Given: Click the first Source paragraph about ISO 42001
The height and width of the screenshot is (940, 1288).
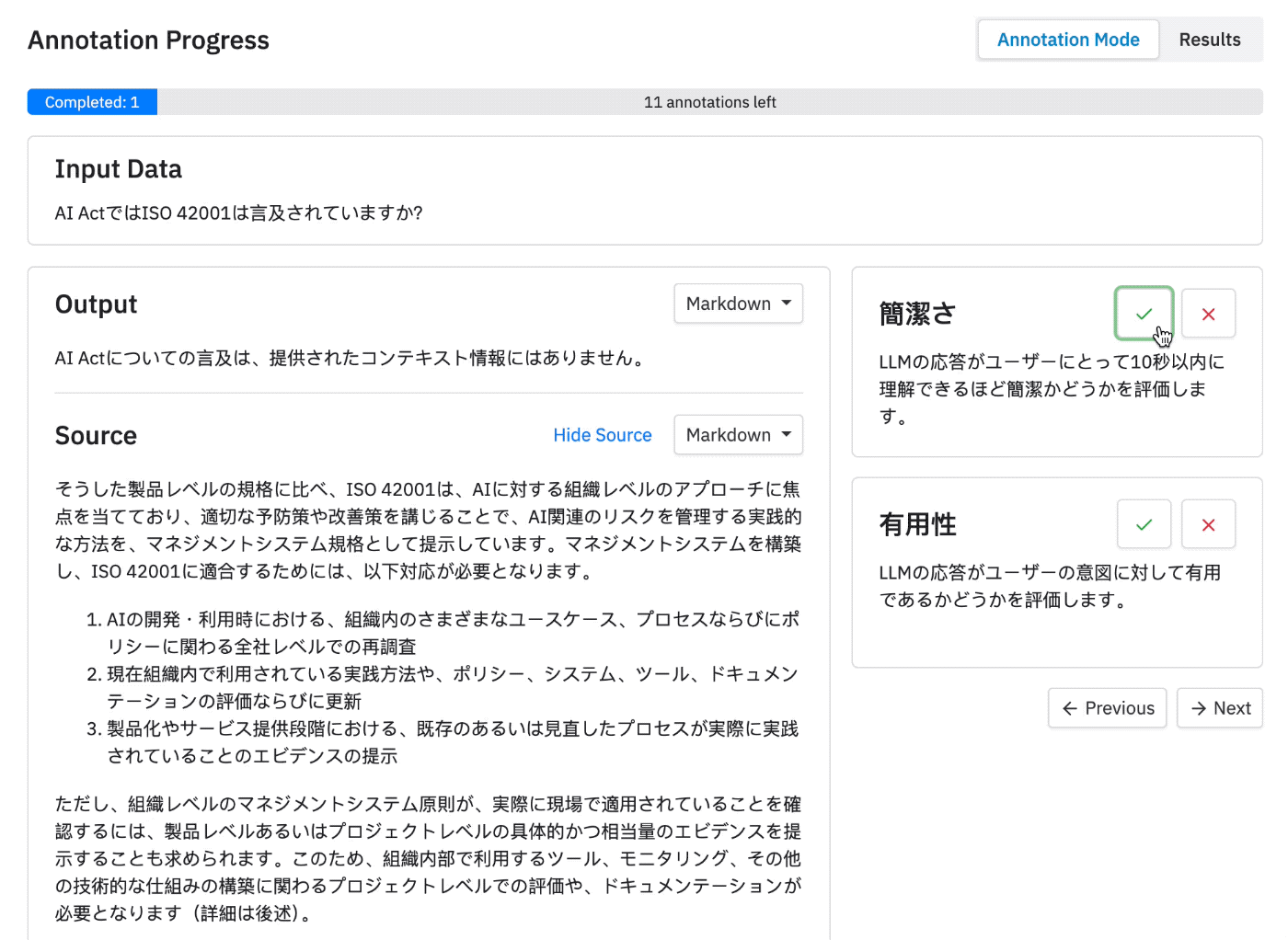Looking at the screenshot, I should (428, 530).
